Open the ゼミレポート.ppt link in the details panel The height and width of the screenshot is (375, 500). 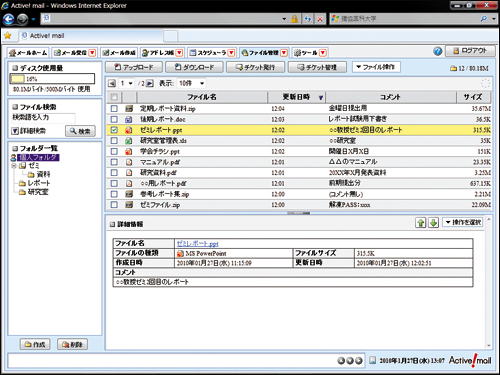197,244
